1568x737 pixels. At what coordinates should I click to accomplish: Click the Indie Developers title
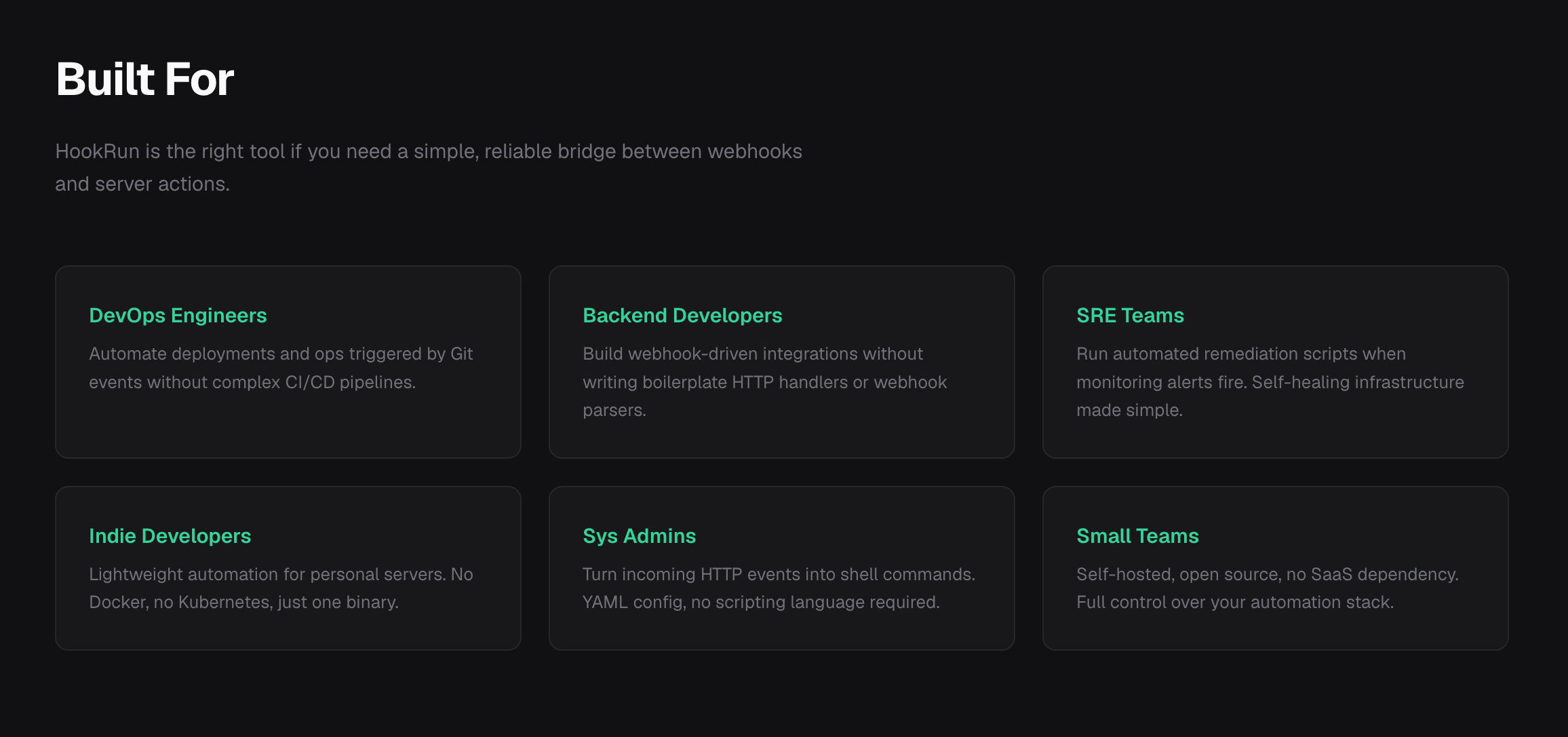tap(170, 536)
